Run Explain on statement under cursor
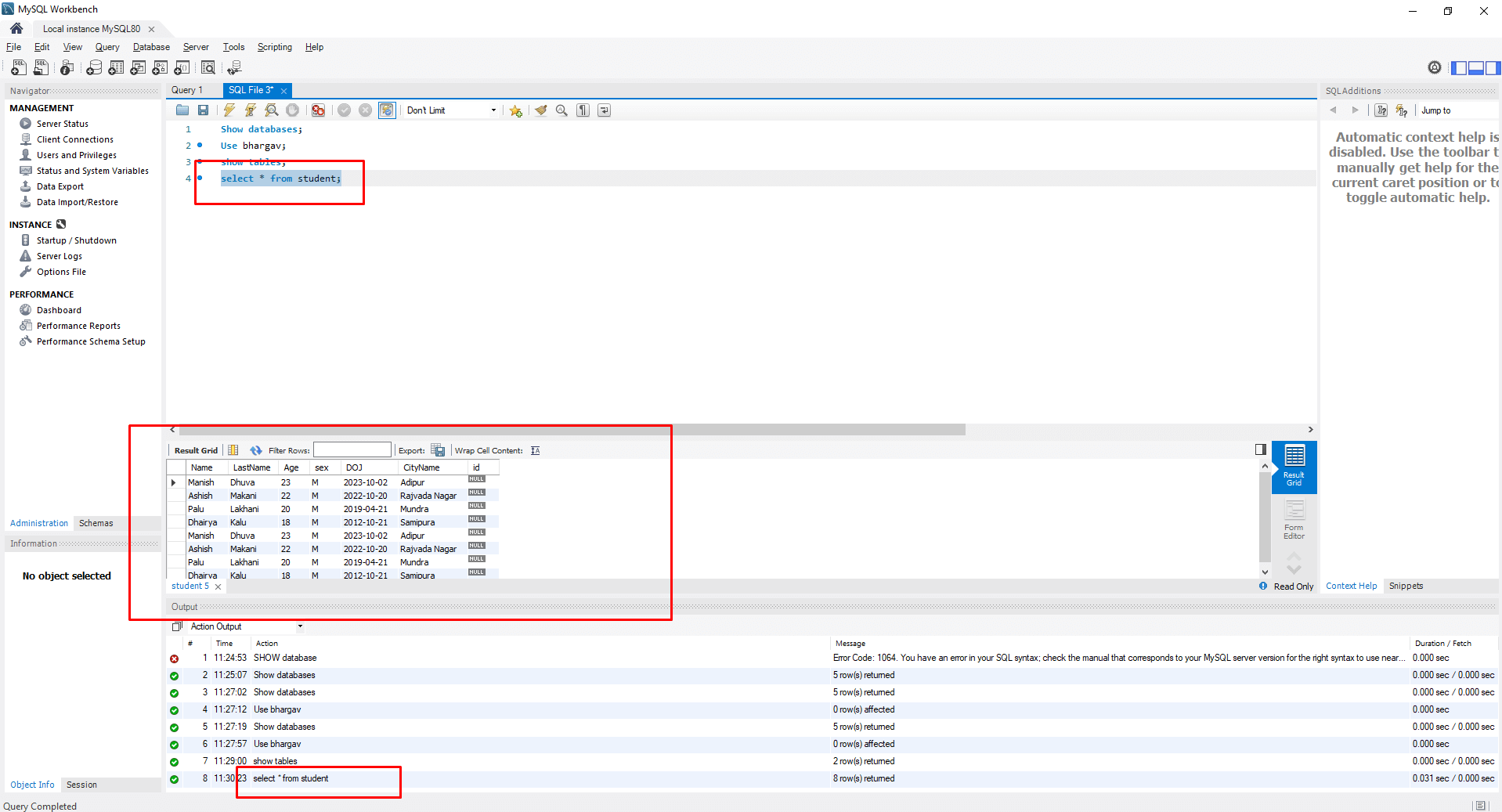The height and width of the screenshot is (812, 1502). tap(271, 110)
